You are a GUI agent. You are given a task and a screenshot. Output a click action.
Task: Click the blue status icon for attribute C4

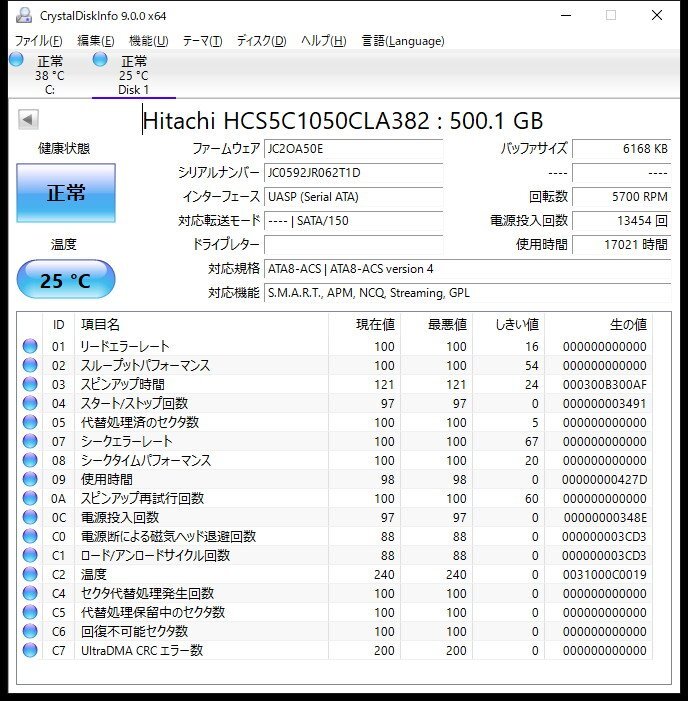(x=30, y=593)
